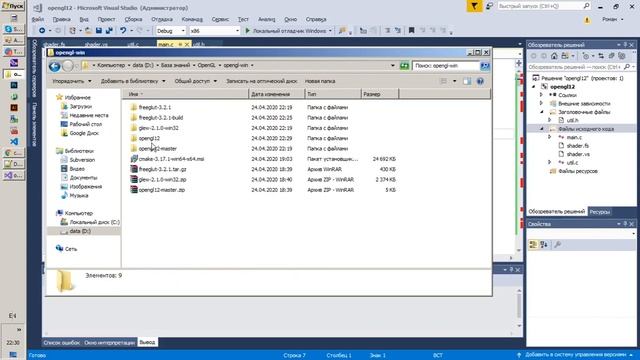Select the util.h file in Solution Explorer
640x360 pixels.
[x=572, y=120]
